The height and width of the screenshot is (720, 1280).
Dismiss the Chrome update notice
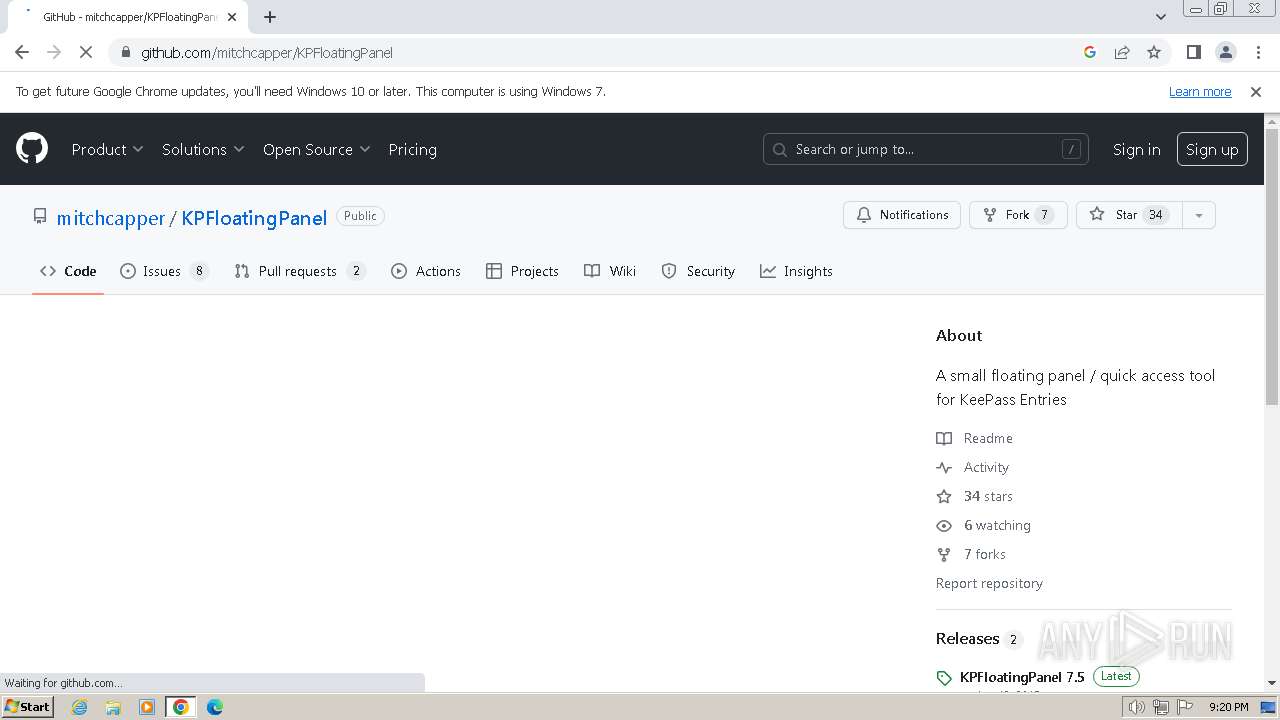(1256, 91)
